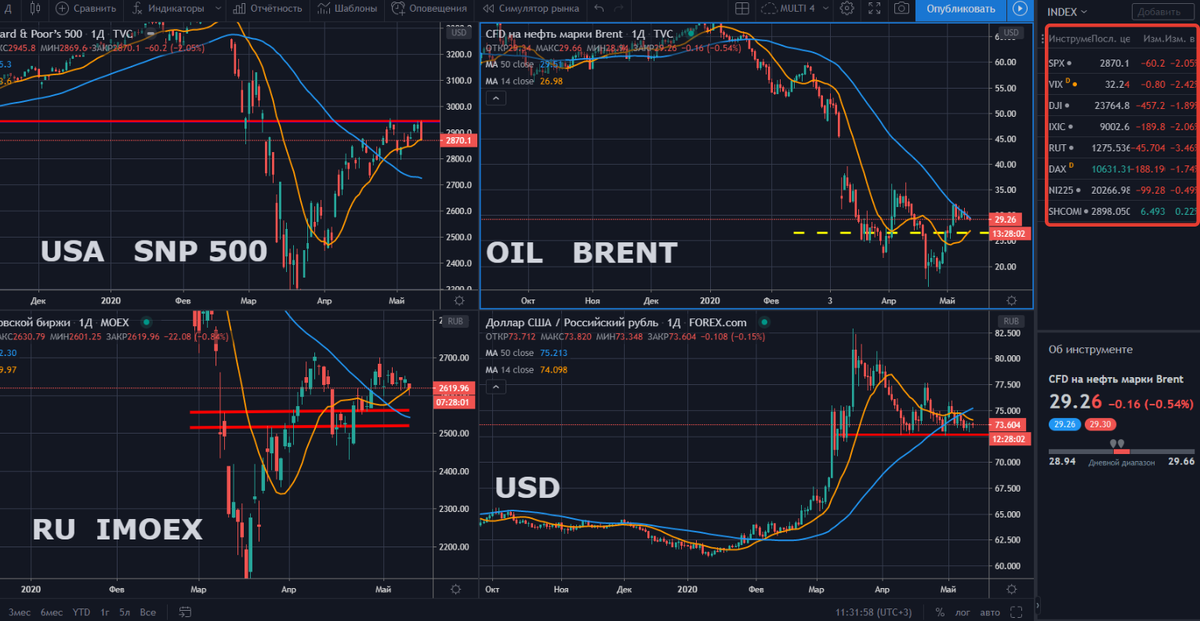Set time range to 5л
The image size is (1200, 621).
click(124, 611)
